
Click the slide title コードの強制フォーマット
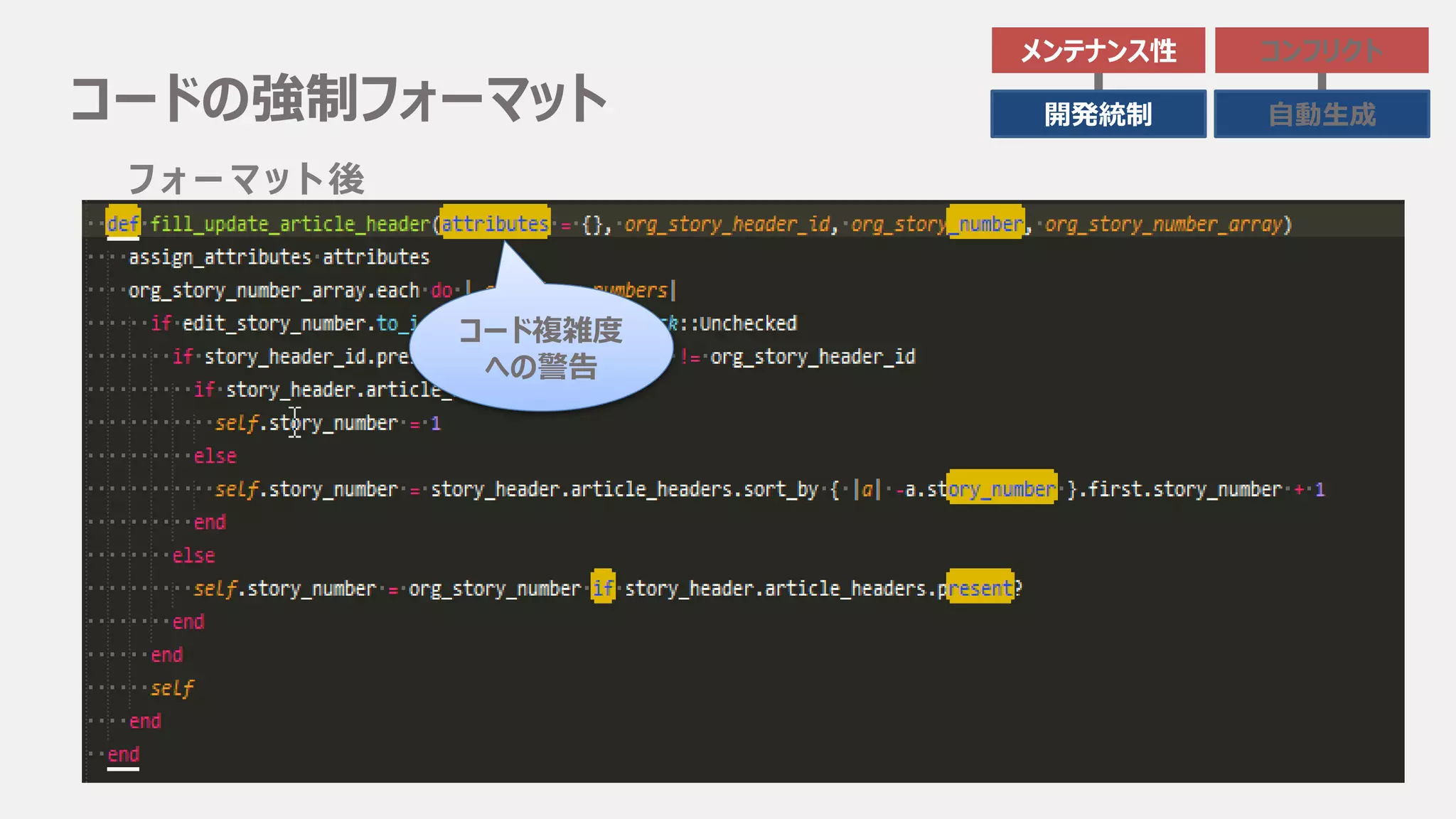[339, 98]
